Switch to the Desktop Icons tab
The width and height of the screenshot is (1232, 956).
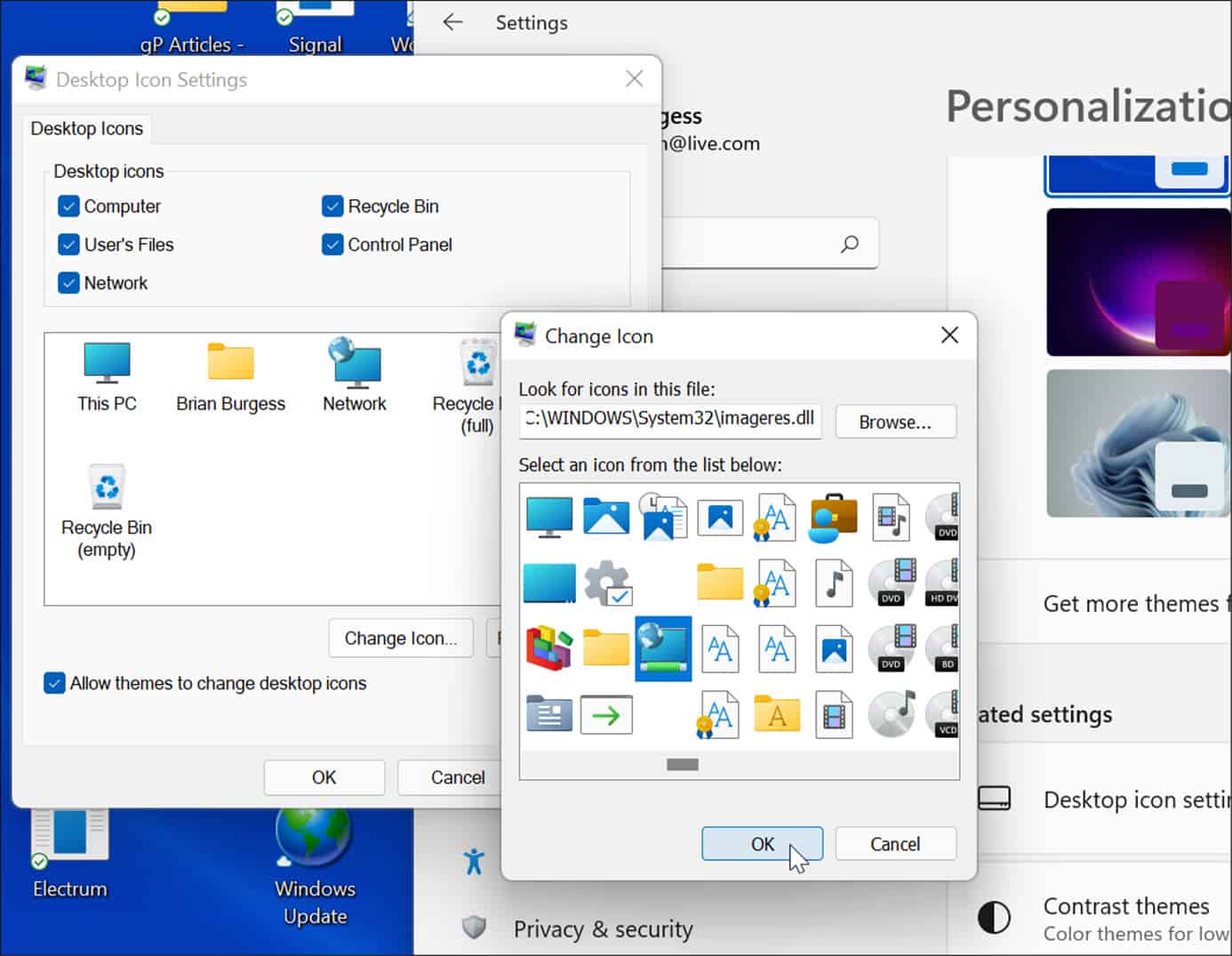click(x=86, y=128)
